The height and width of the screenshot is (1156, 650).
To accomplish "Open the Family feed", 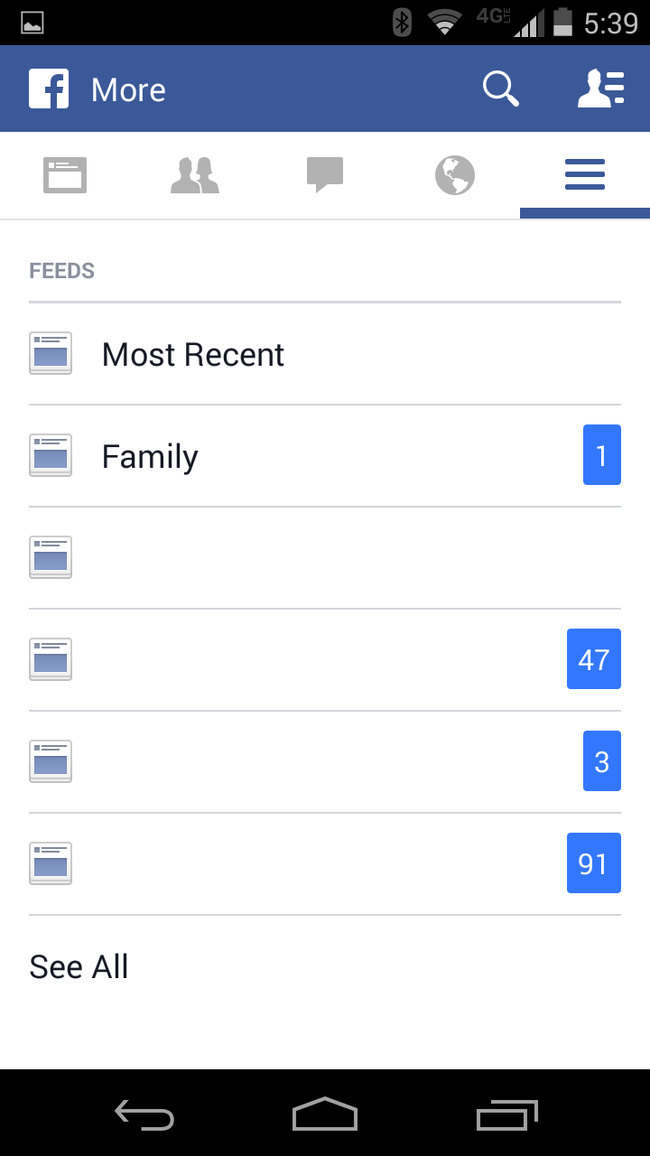I will pos(149,455).
